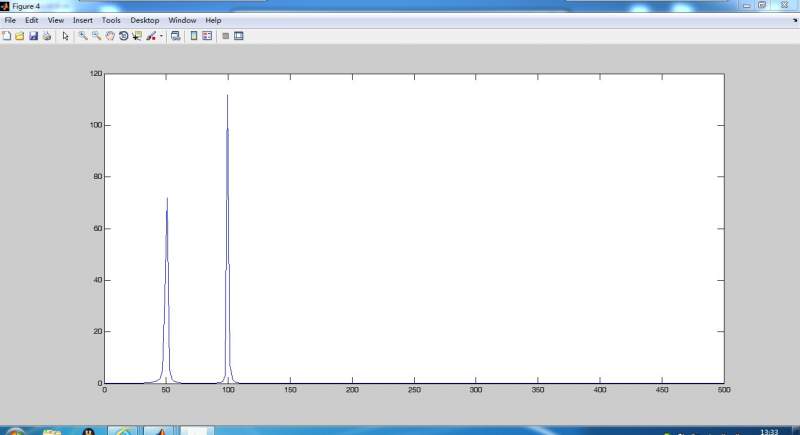The height and width of the screenshot is (435, 800).
Task: Open the Help menu
Action: click(x=213, y=20)
